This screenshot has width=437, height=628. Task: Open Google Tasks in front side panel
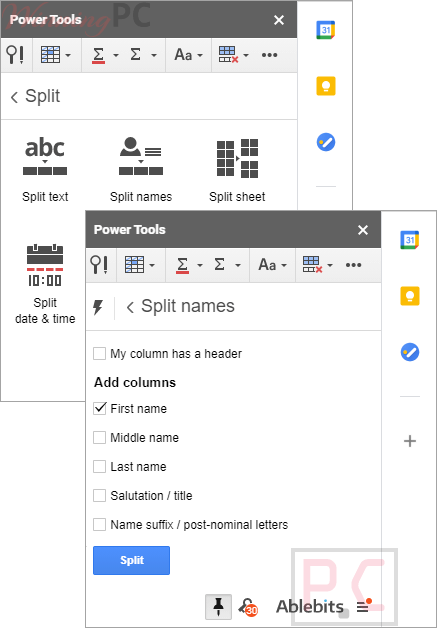point(410,352)
